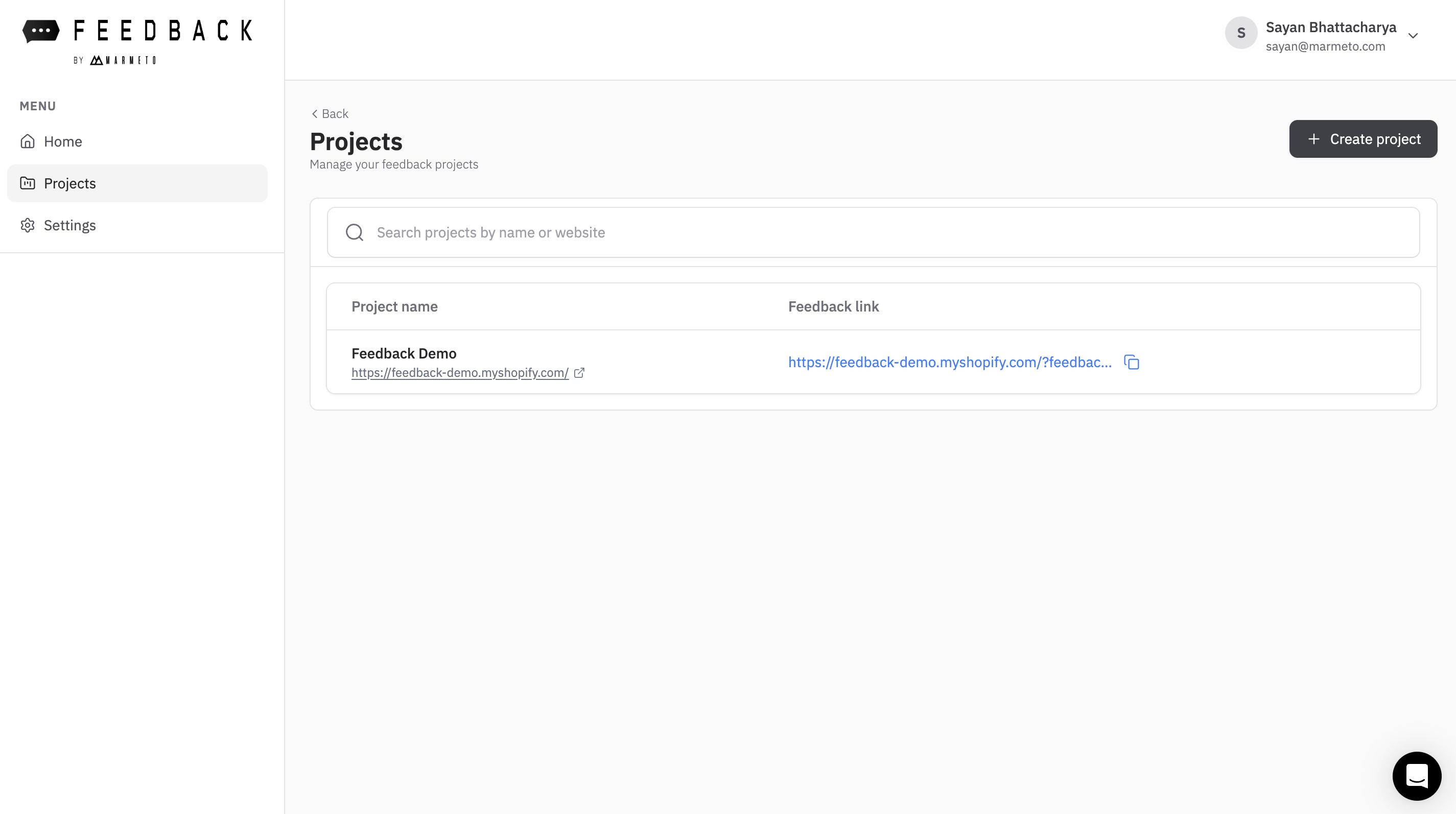Open Sayan Bhattacharya account menu
Screen dimensions: 1456x814
coord(1330,28)
